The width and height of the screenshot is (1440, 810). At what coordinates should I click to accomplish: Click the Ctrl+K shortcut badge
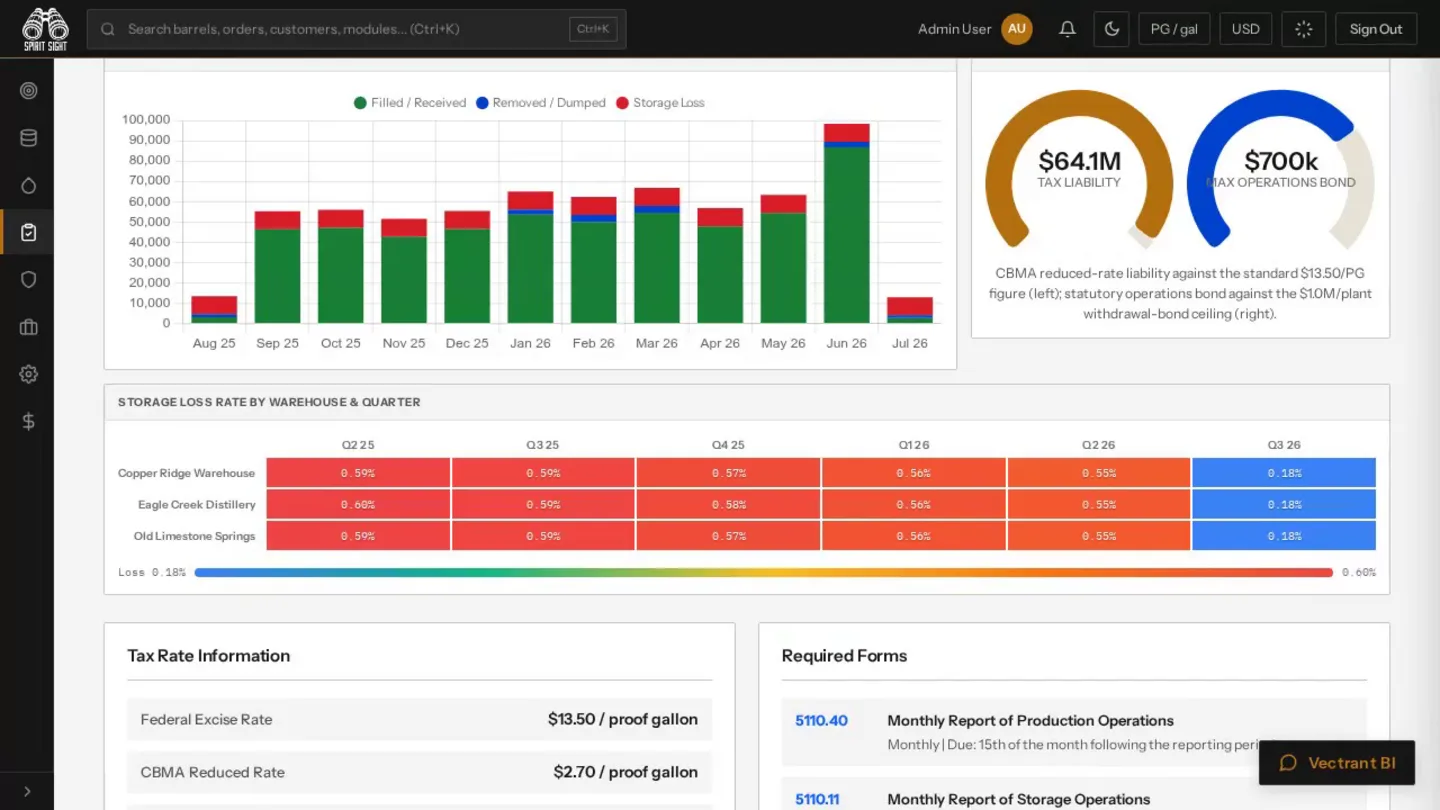pos(593,29)
